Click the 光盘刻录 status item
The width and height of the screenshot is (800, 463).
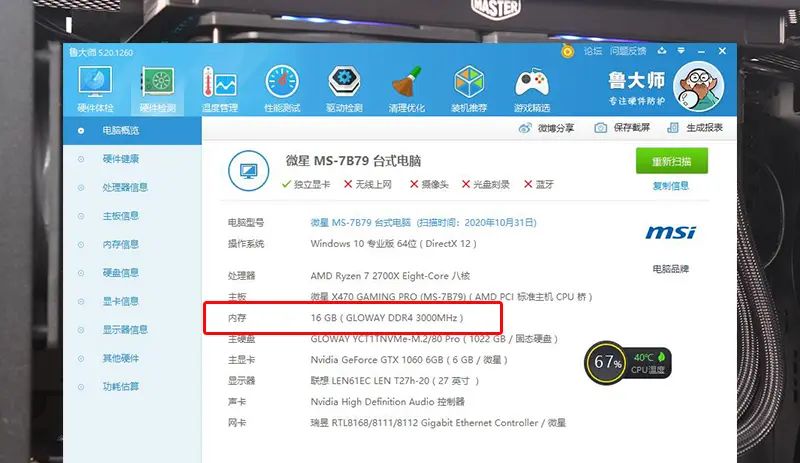click(486, 184)
